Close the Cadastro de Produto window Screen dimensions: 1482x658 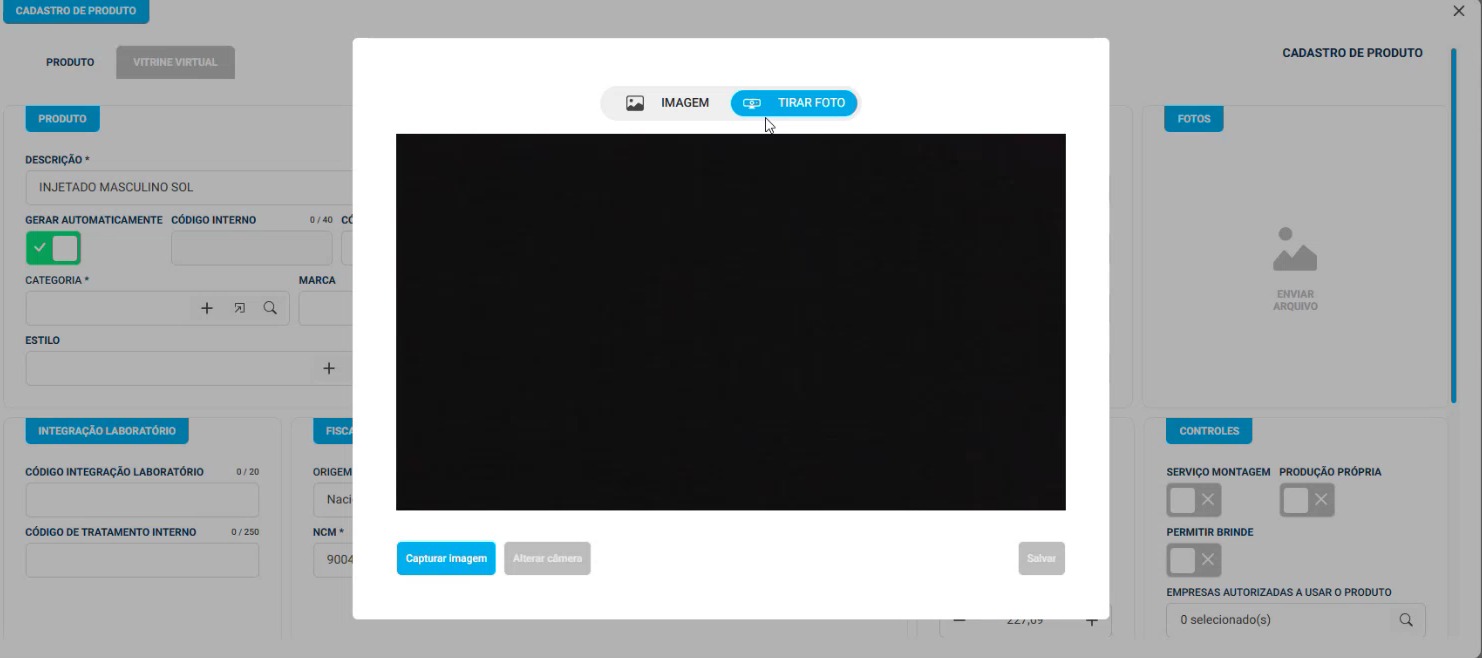coord(1459,11)
